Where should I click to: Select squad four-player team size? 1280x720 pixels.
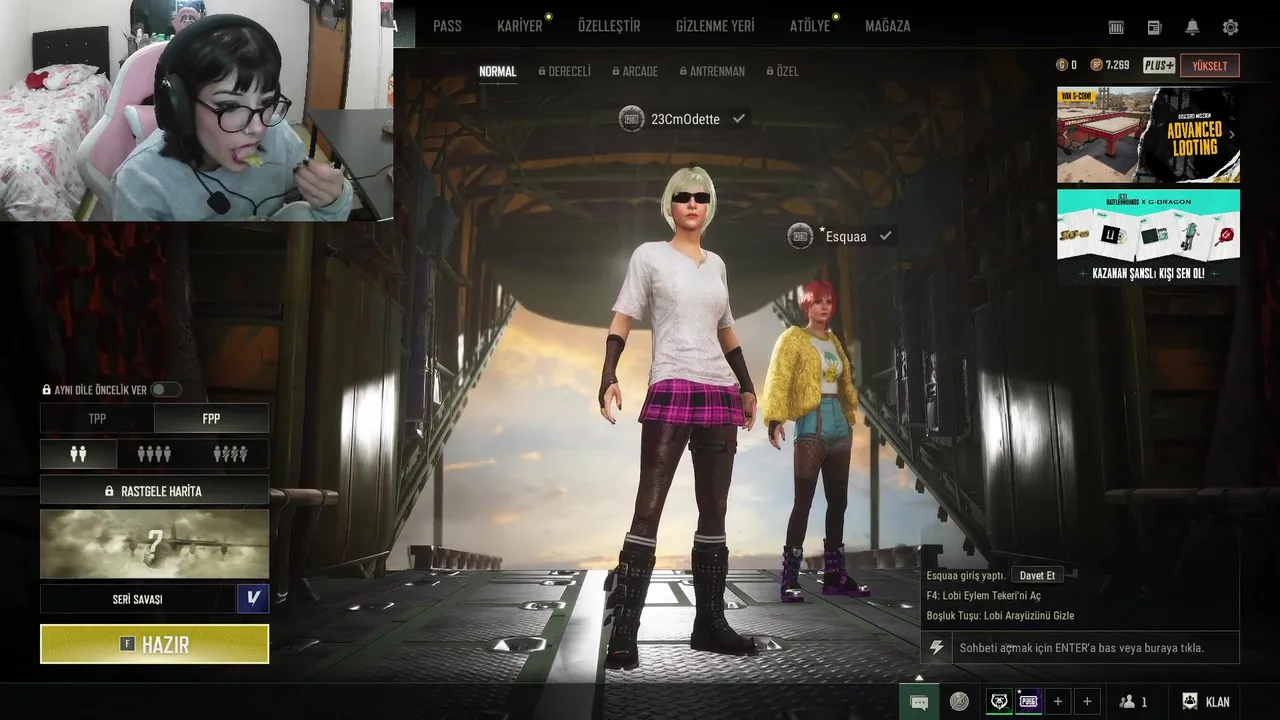(x=154, y=454)
